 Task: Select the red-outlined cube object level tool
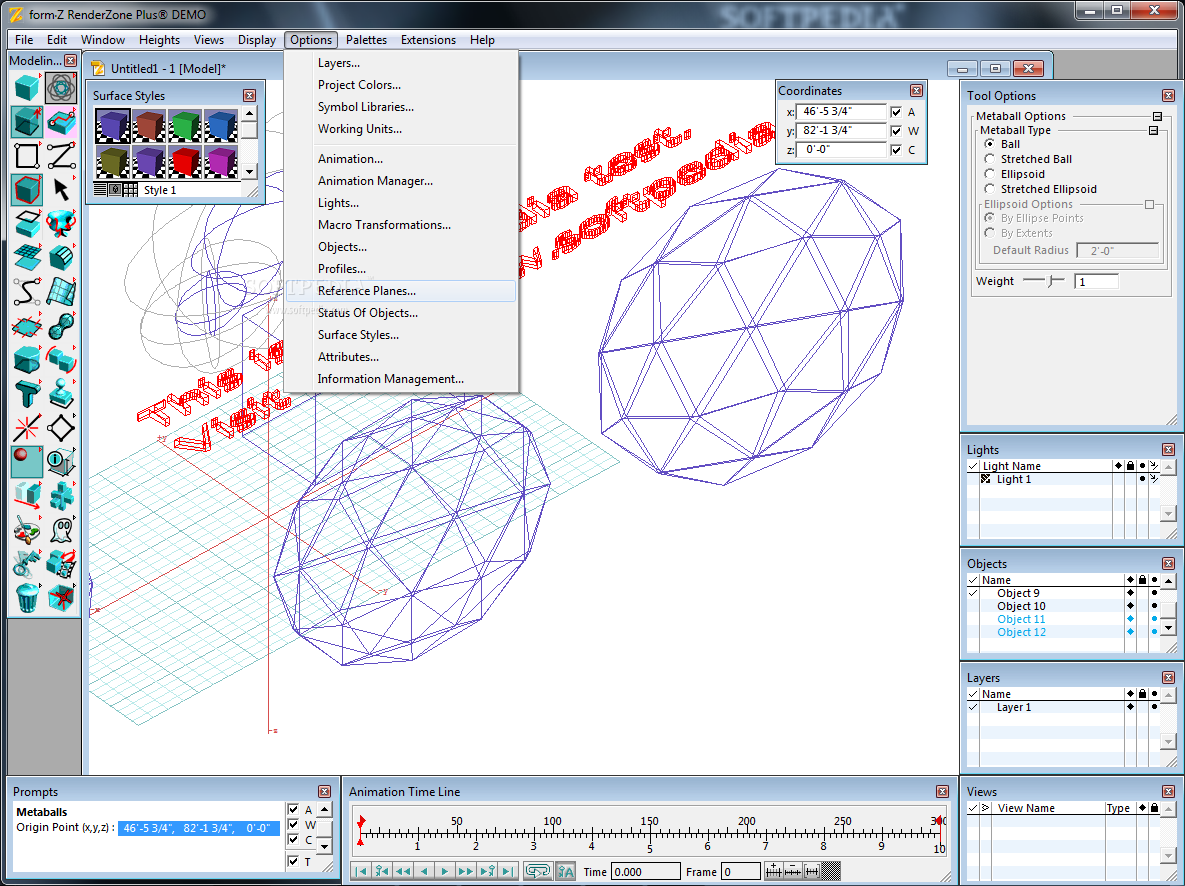[x=27, y=189]
